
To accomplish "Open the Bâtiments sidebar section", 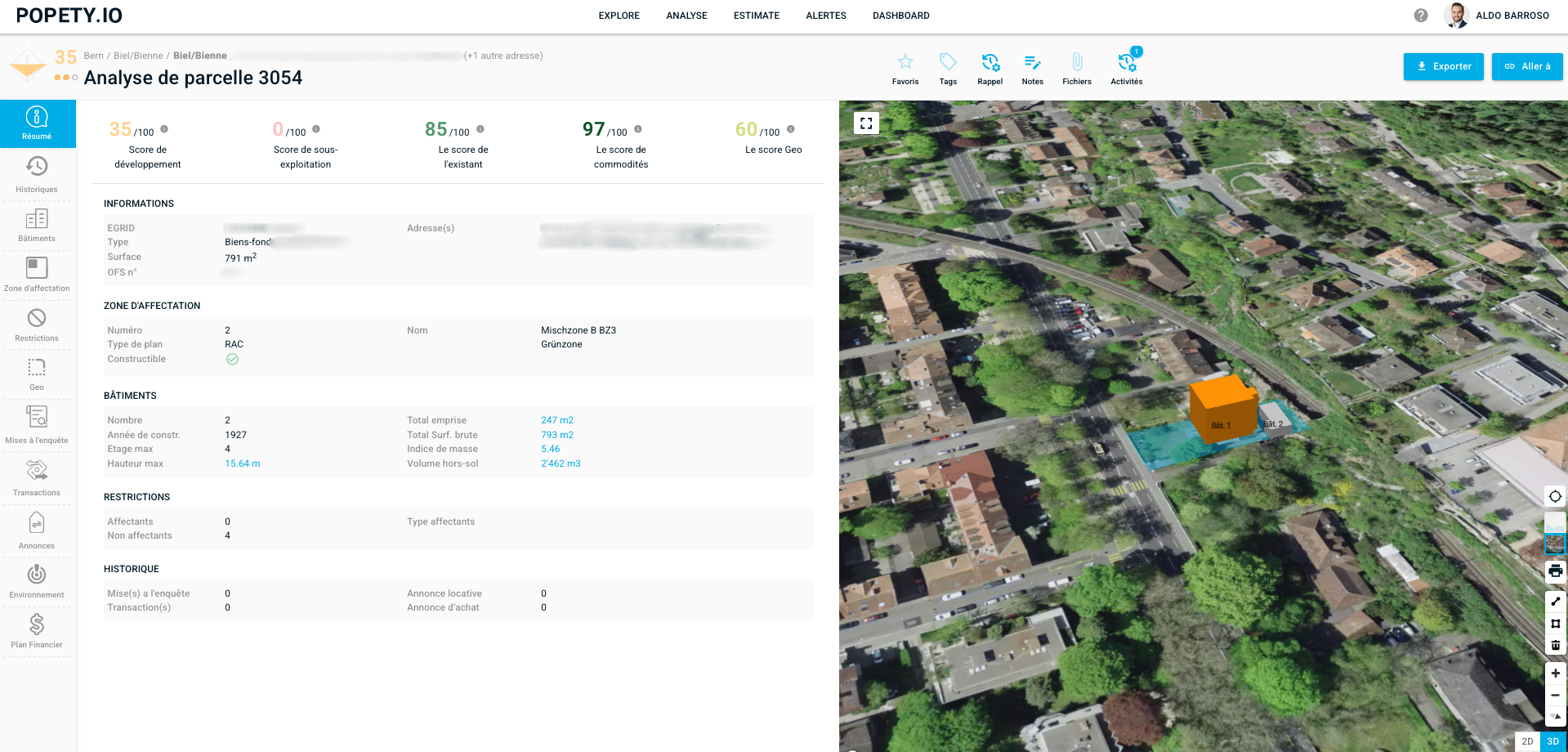I will coord(37,225).
